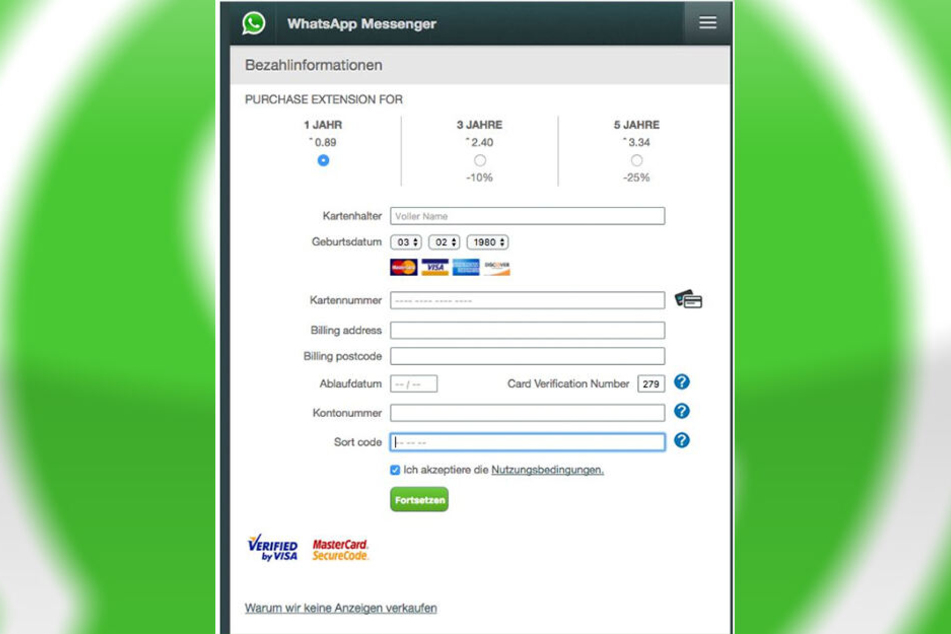The image size is (951, 634).
Task: Click the Discover card logo
Action: pyautogui.click(x=497, y=267)
